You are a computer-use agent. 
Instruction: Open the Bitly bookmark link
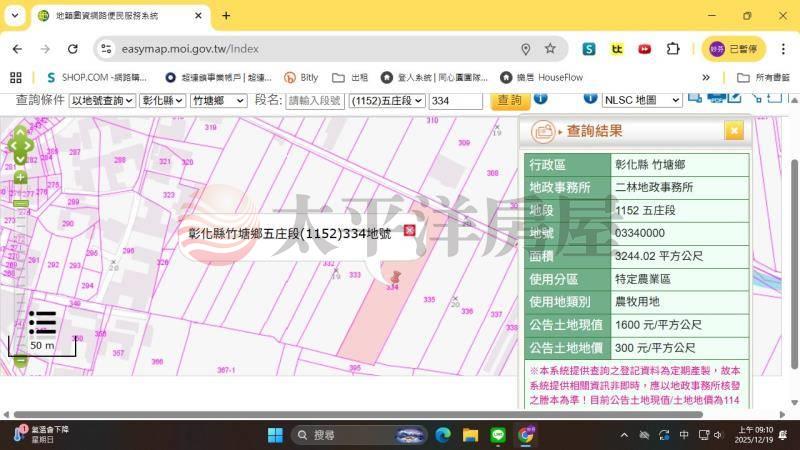point(301,77)
